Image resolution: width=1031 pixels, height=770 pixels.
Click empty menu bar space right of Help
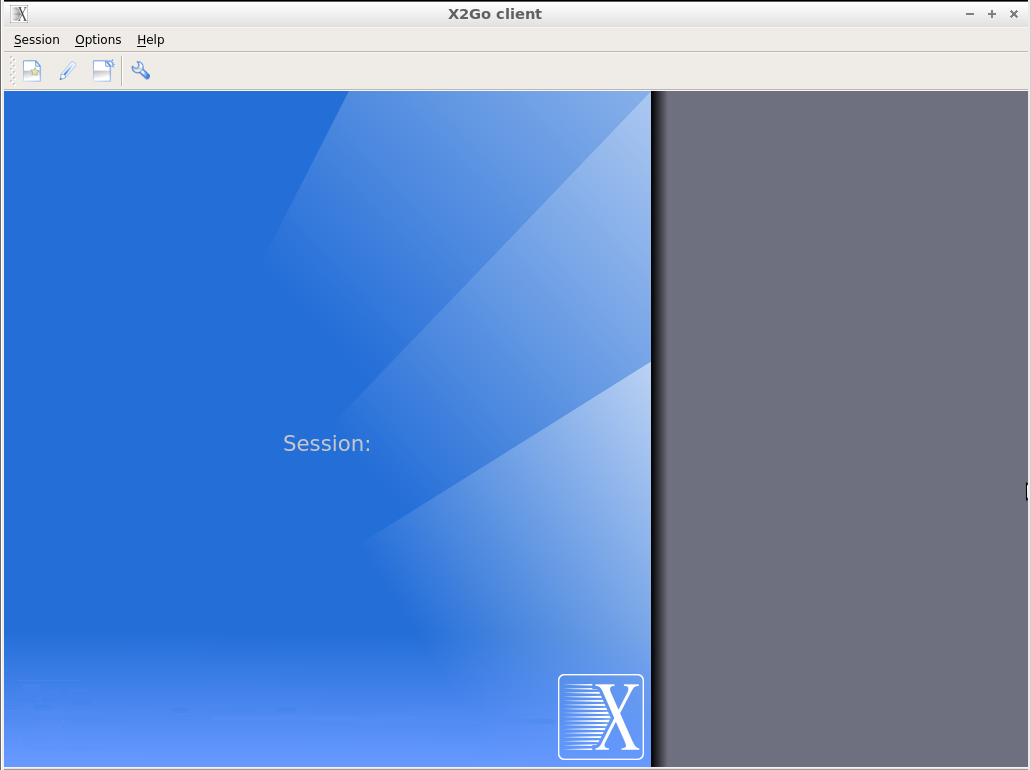(x=500, y=40)
